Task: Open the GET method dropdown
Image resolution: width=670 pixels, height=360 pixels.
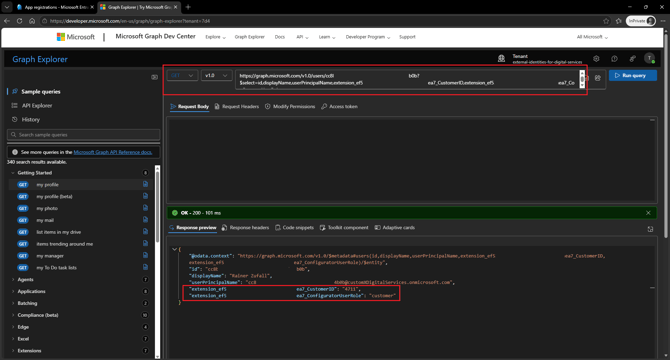Action: 182,76
